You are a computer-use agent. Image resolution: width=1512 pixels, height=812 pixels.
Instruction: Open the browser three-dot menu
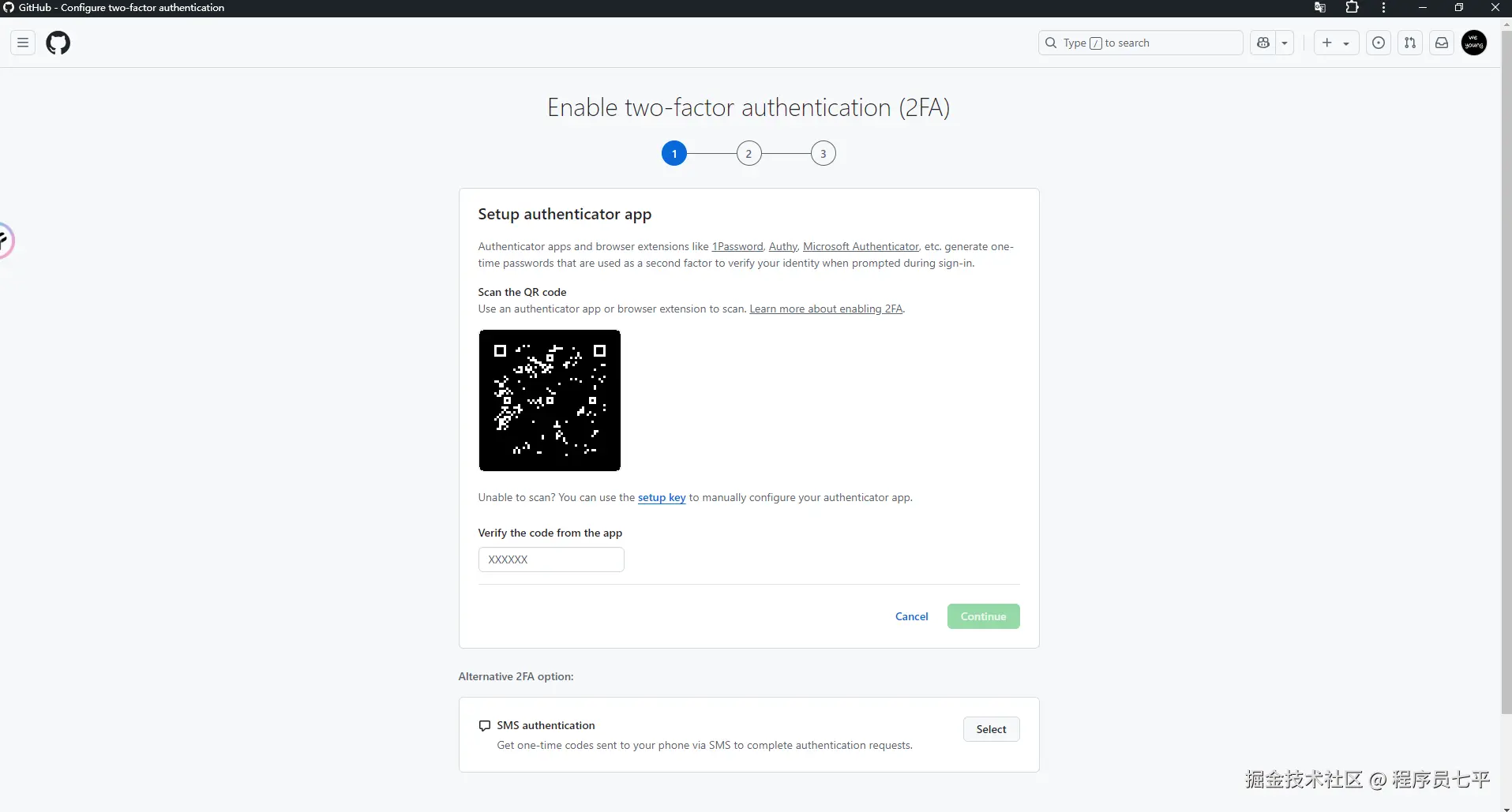[x=1383, y=8]
